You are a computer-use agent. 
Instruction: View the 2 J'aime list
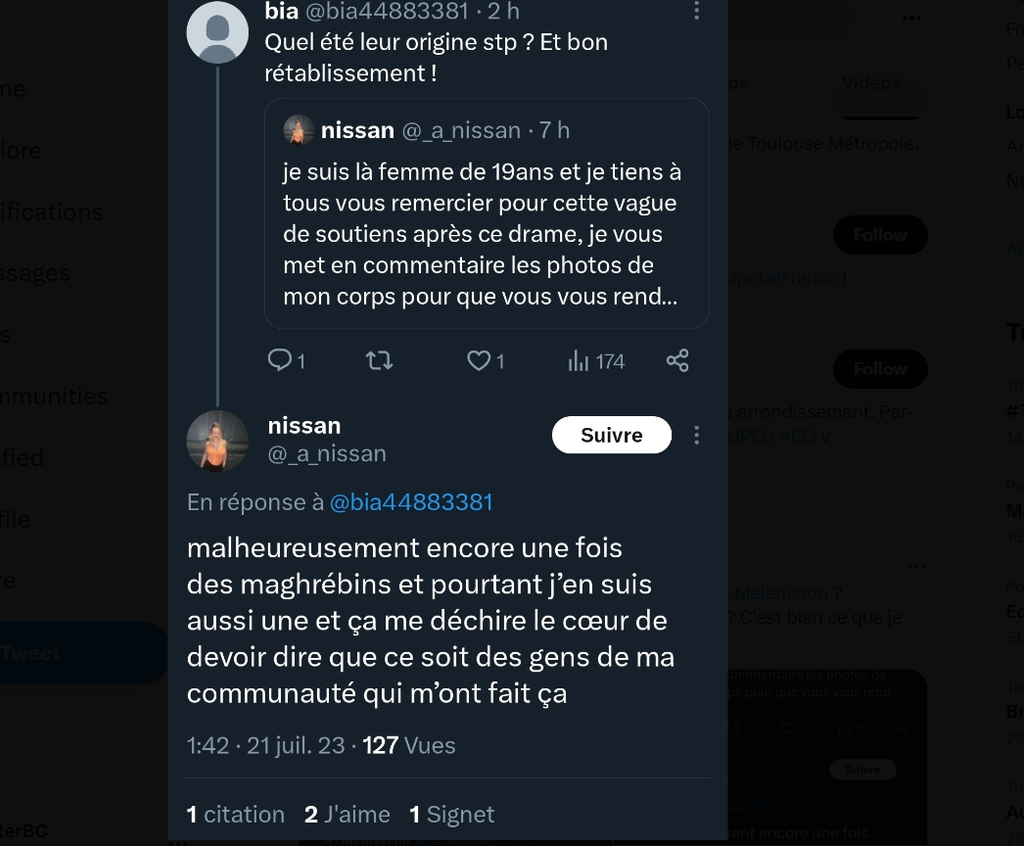click(x=347, y=814)
